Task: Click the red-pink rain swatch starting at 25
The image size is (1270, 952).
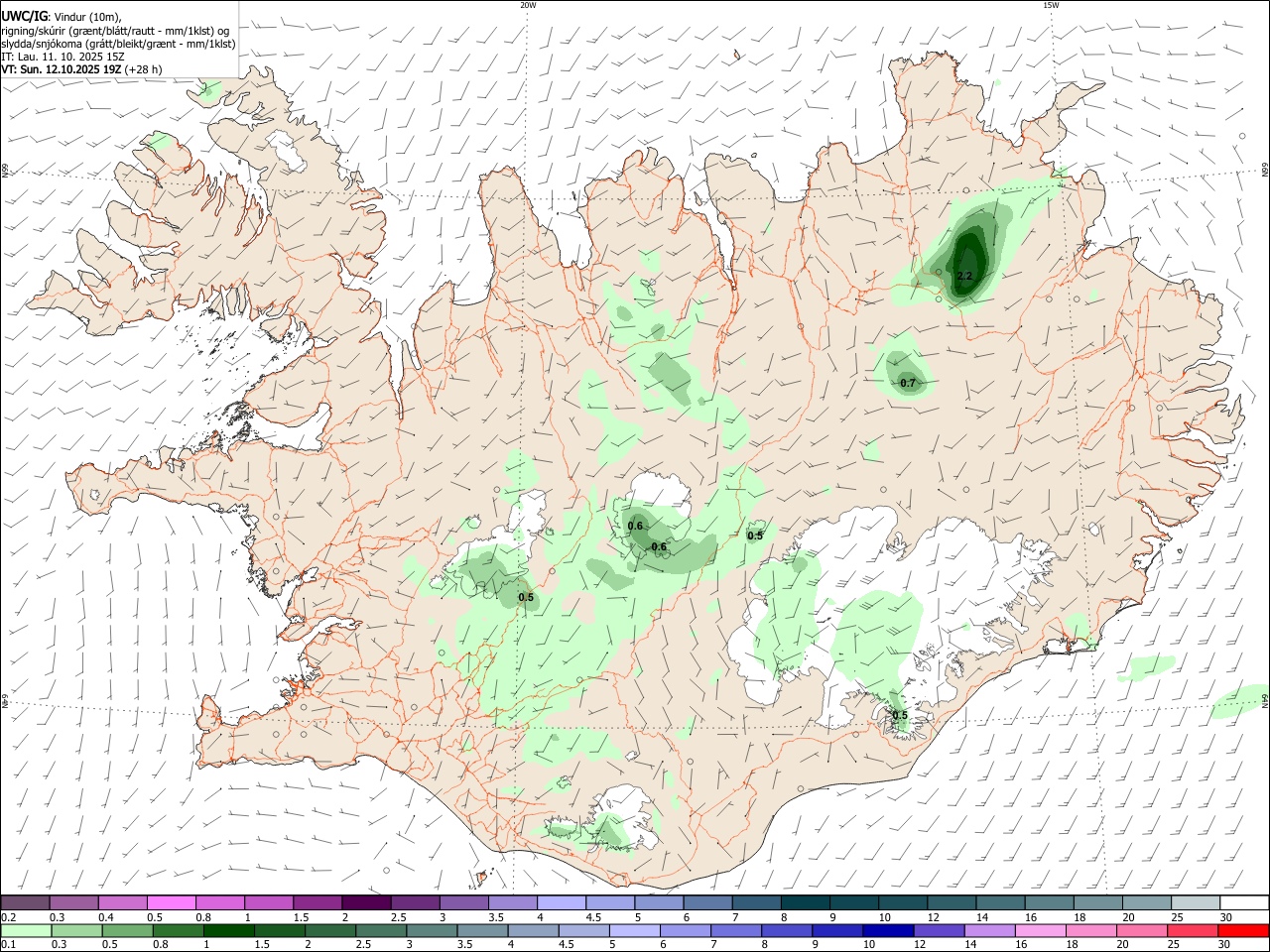Action: point(1193,930)
